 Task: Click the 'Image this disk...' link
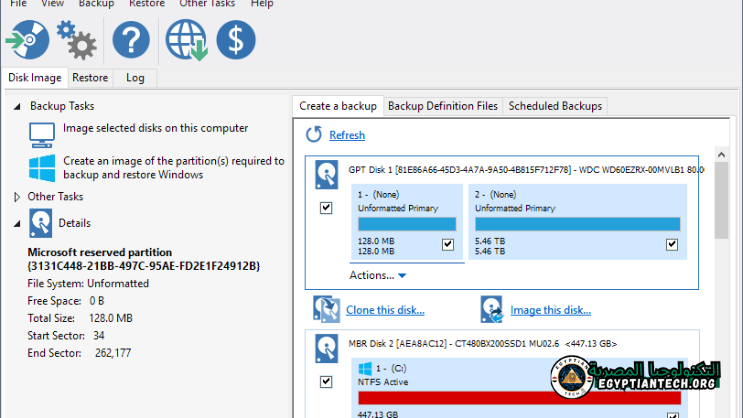[550, 310]
